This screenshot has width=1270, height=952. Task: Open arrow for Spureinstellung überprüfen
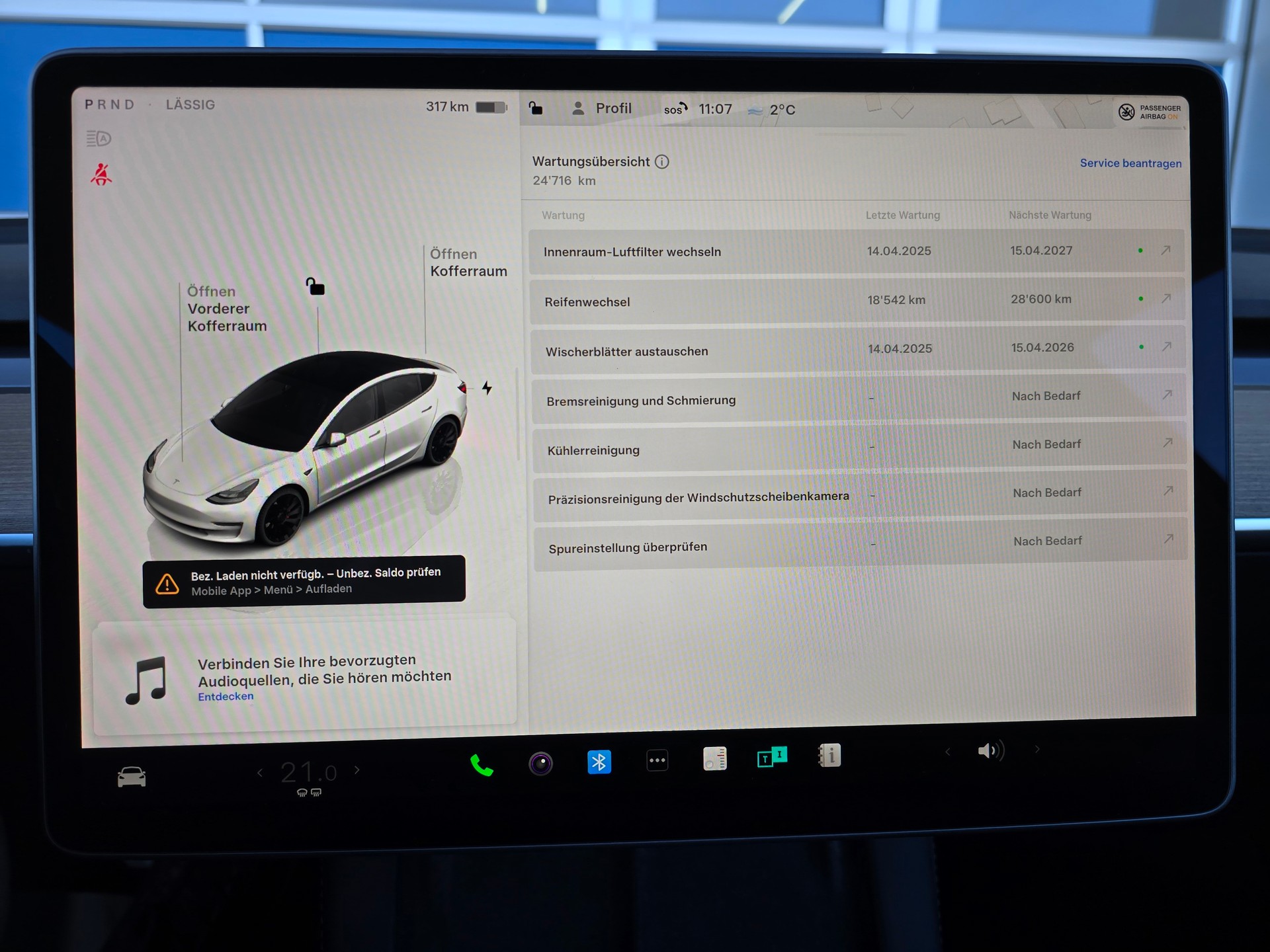point(1169,539)
